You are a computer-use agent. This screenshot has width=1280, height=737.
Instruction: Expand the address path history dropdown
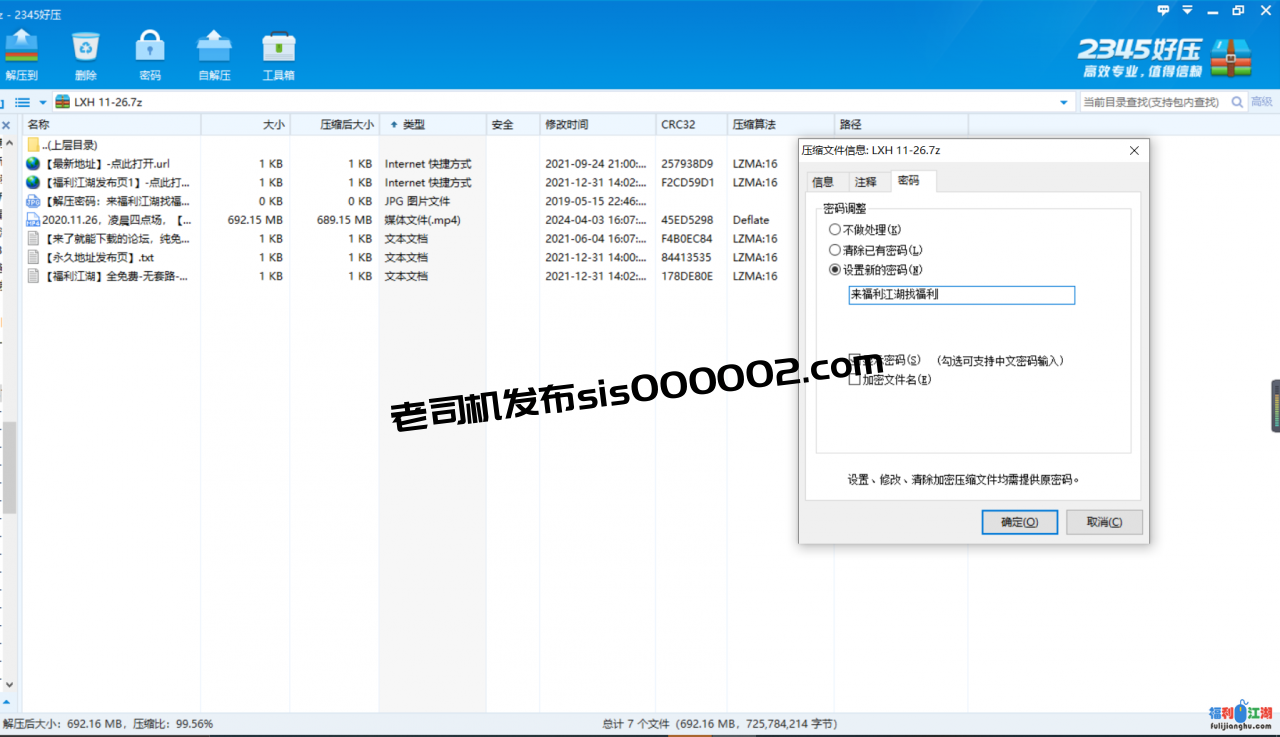pyautogui.click(x=1063, y=102)
